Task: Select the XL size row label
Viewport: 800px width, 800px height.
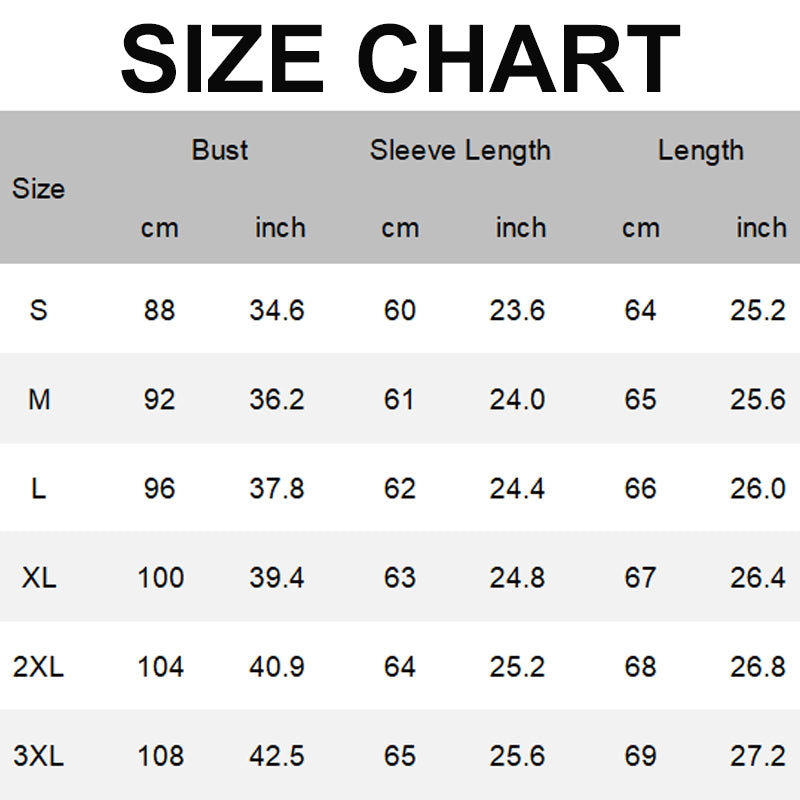Action: coord(39,578)
